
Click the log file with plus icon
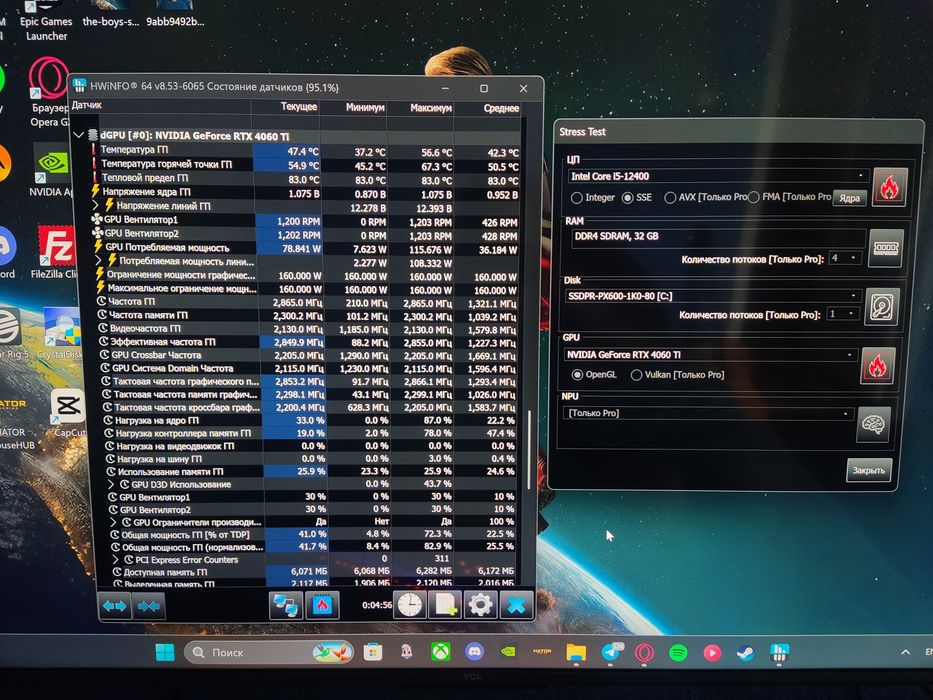pos(445,605)
